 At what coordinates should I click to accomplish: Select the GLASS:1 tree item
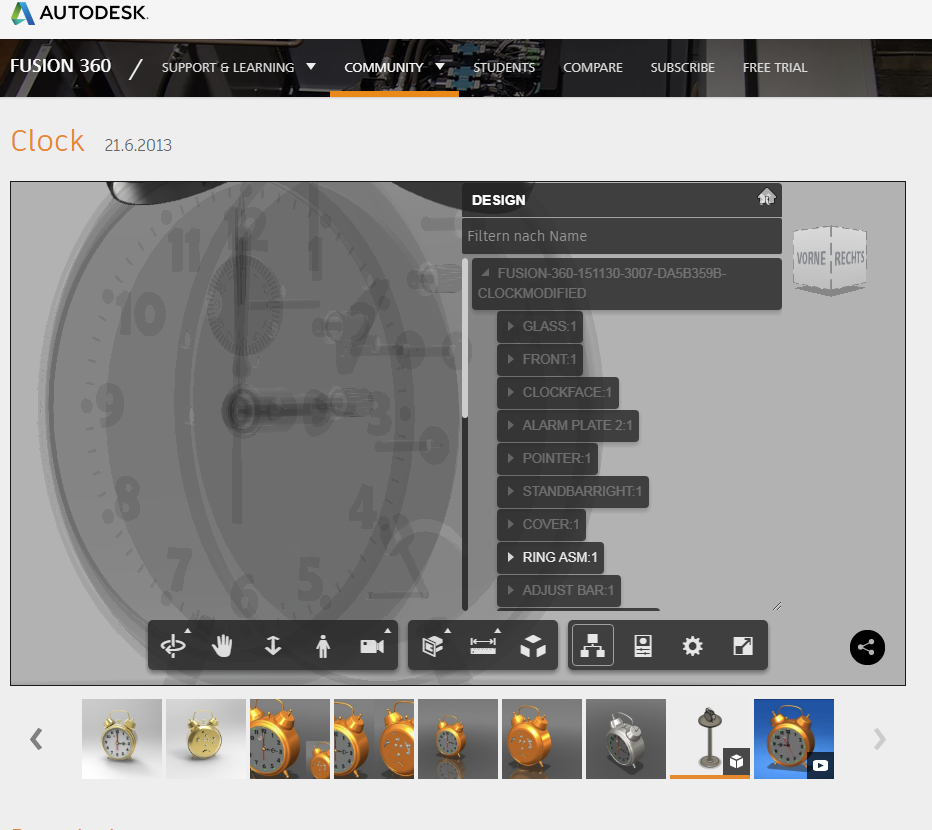(540, 326)
